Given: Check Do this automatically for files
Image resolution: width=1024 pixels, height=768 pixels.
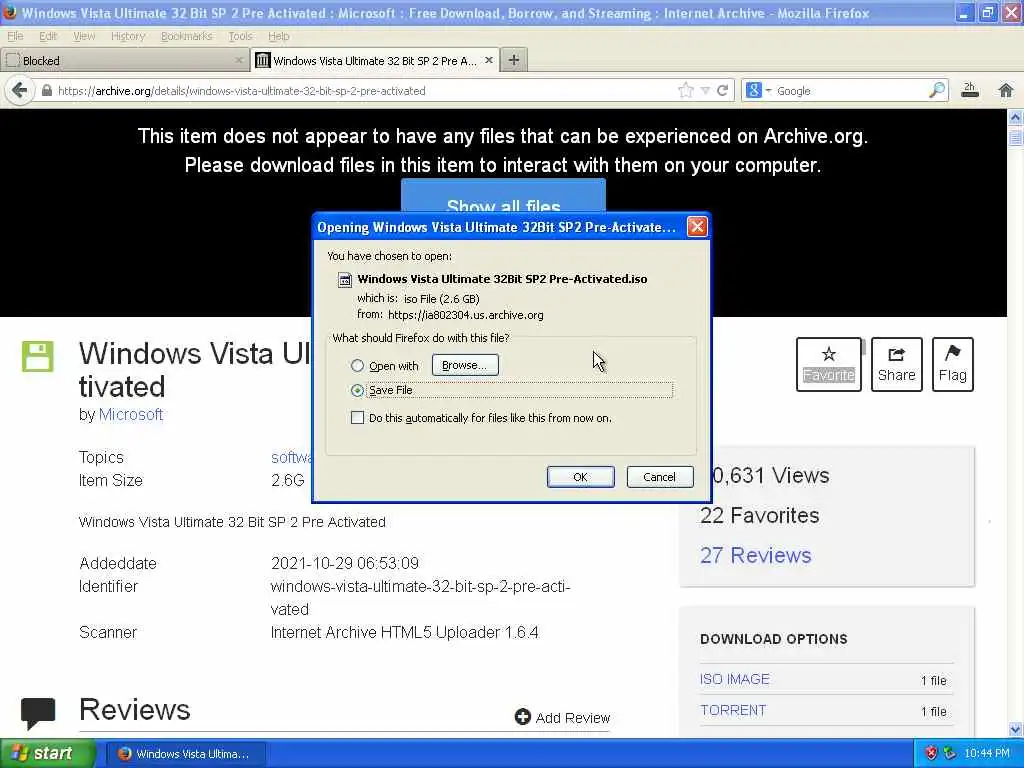Looking at the screenshot, I should pyautogui.click(x=357, y=418).
